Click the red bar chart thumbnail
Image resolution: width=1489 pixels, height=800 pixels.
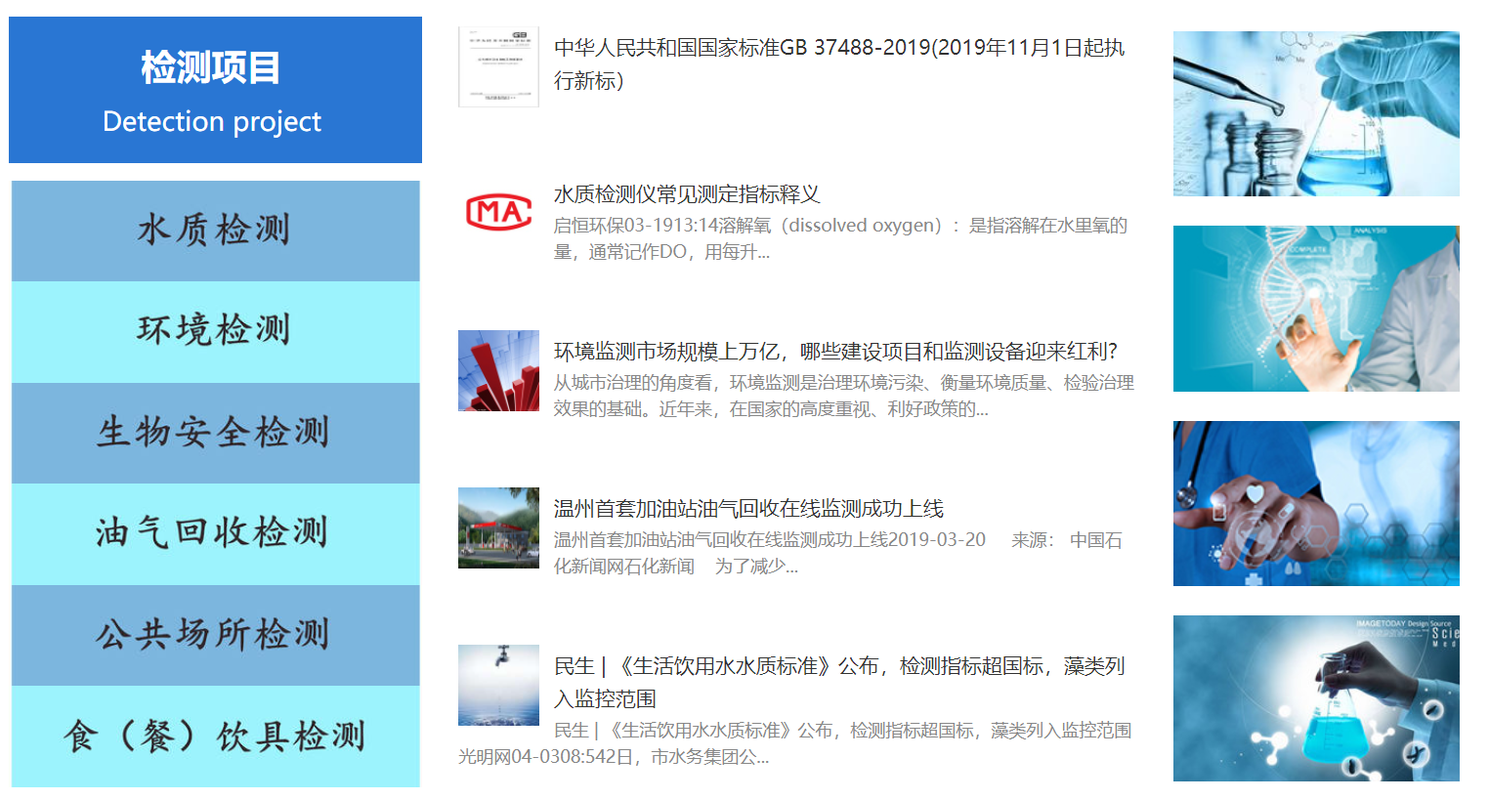click(x=498, y=370)
